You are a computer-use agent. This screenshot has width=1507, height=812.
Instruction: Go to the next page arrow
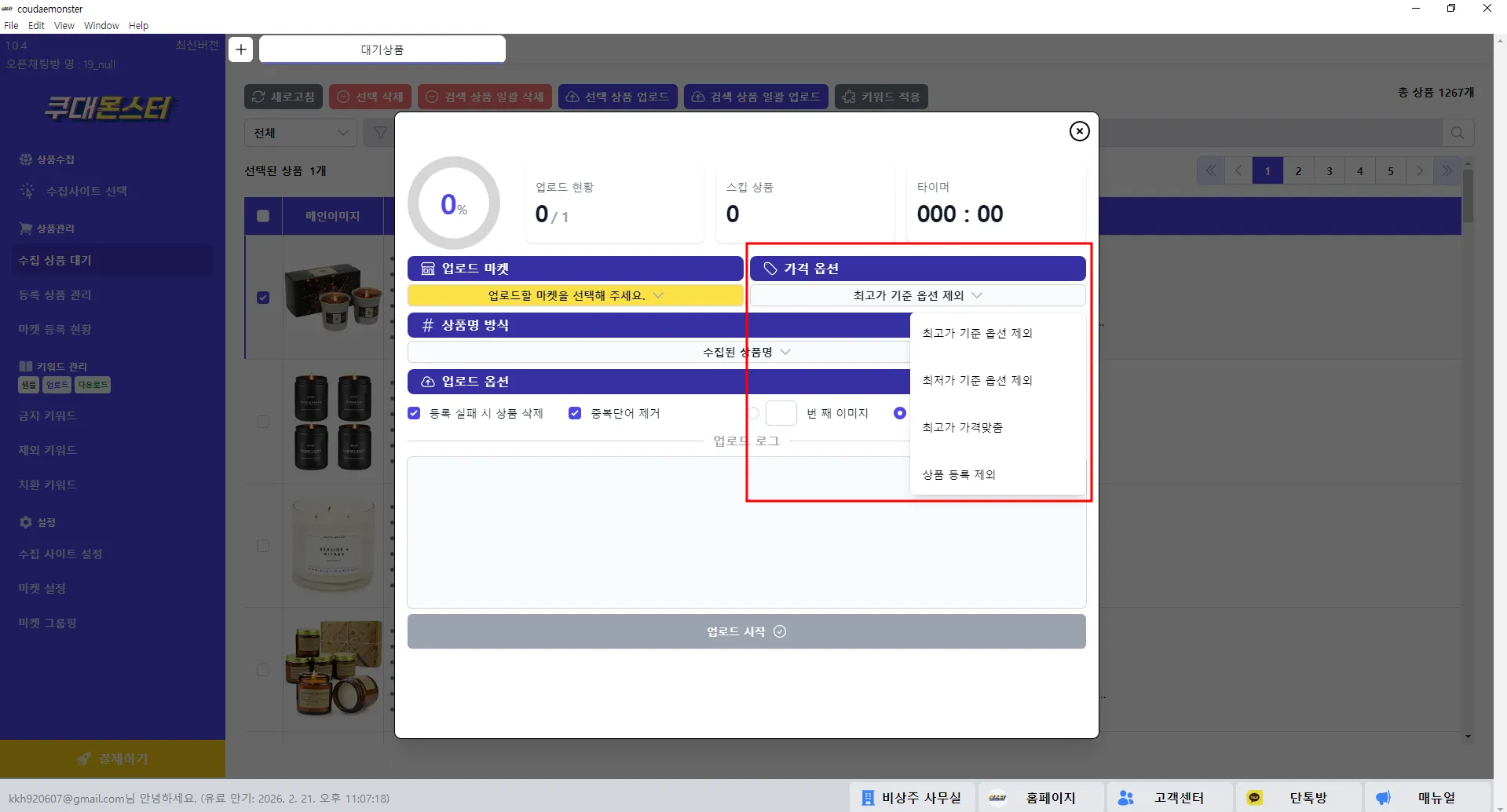coord(1420,170)
